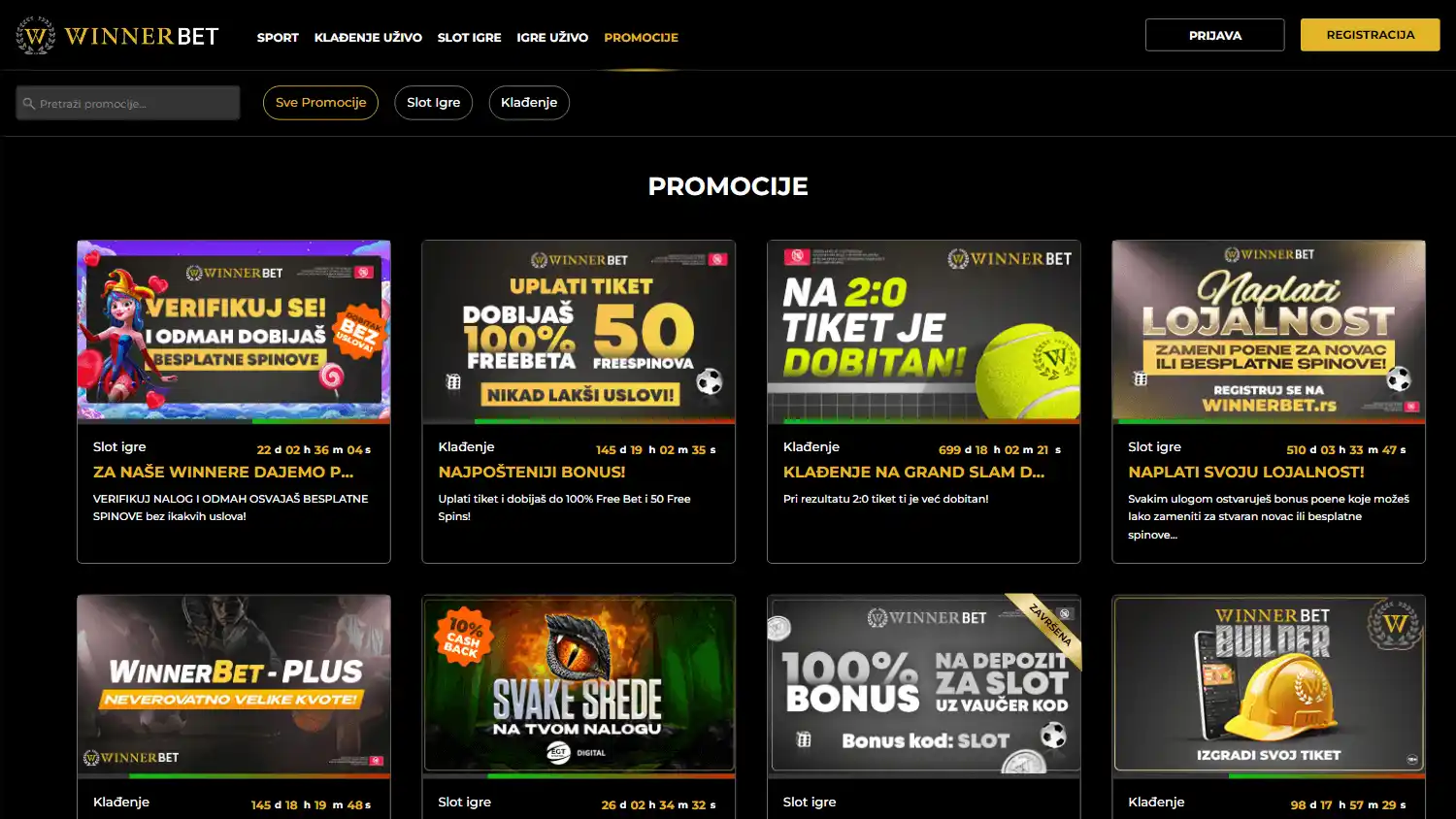Image resolution: width=1456 pixels, height=819 pixels.
Task: Filter promotions by Klađenje
Action: pyautogui.click(x=529, y=103)
